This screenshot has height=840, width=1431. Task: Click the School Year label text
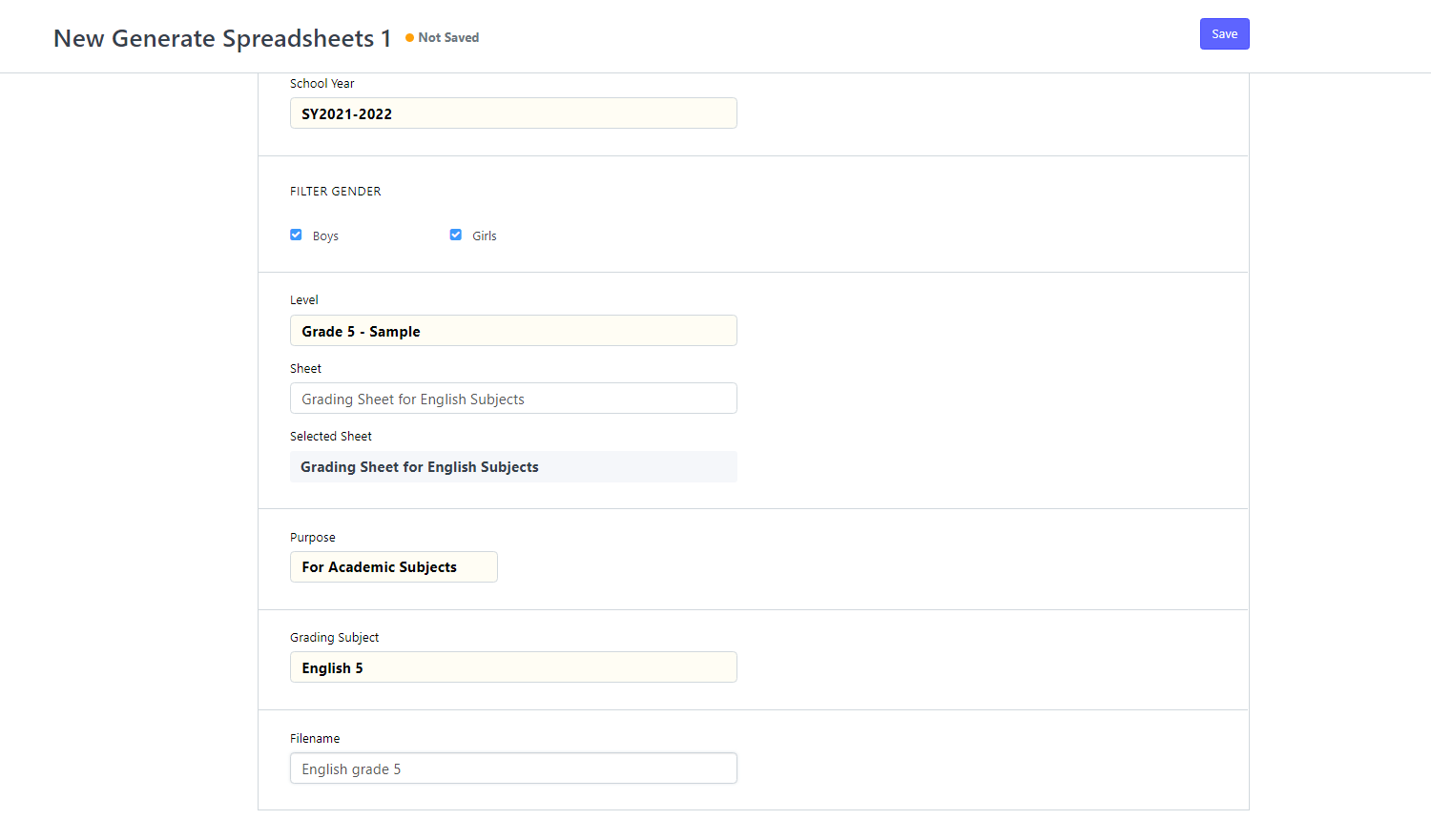(x=322, y=84)
